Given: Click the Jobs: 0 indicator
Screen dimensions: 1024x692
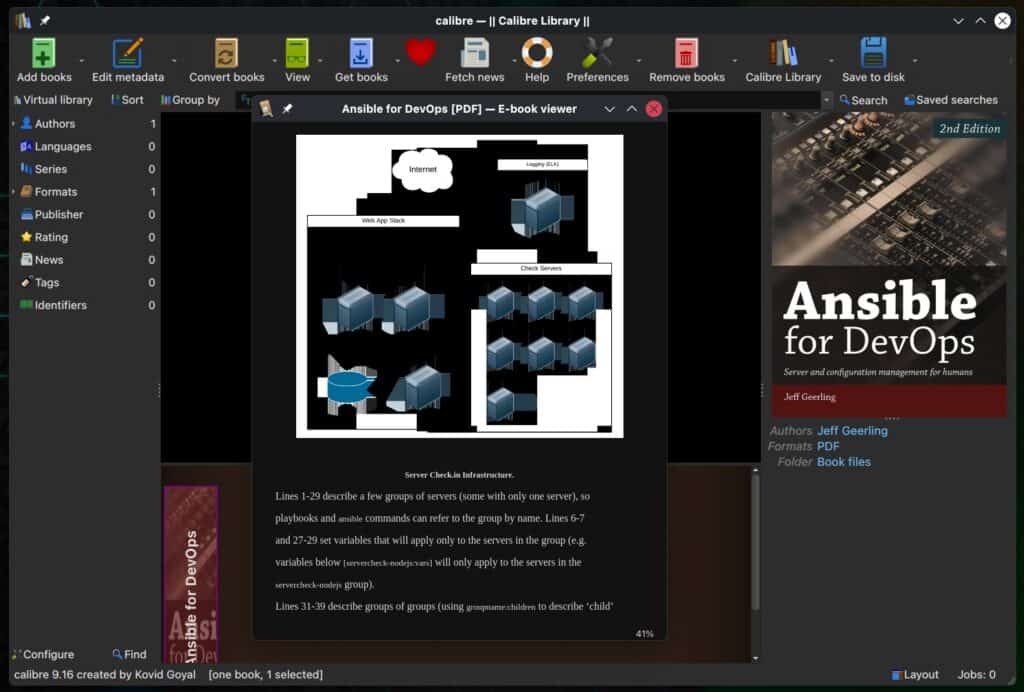Looking at the screenshot, I should pyautogui.click(x=976, y=674).
